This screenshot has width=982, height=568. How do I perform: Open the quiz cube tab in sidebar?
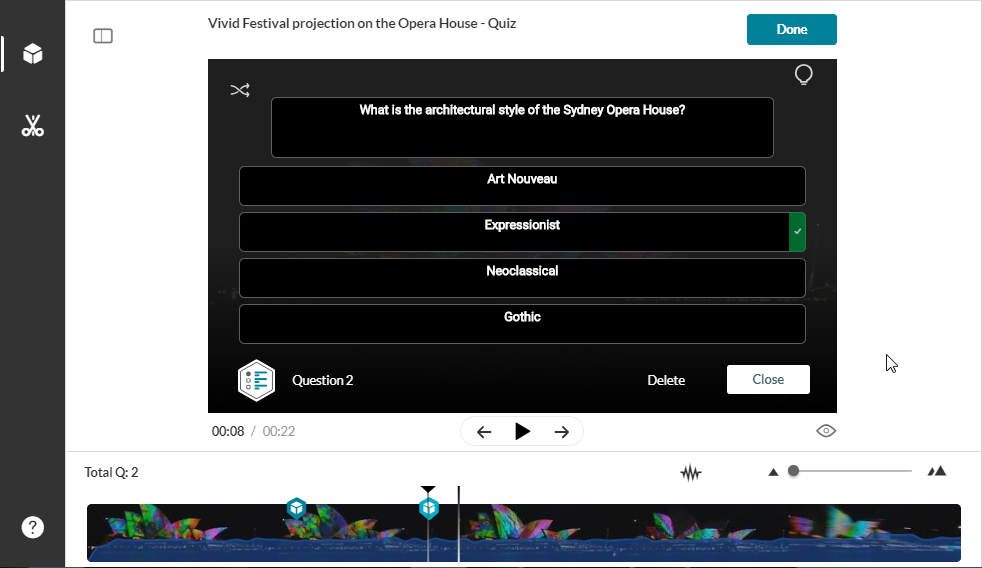(x=33, y=54)
